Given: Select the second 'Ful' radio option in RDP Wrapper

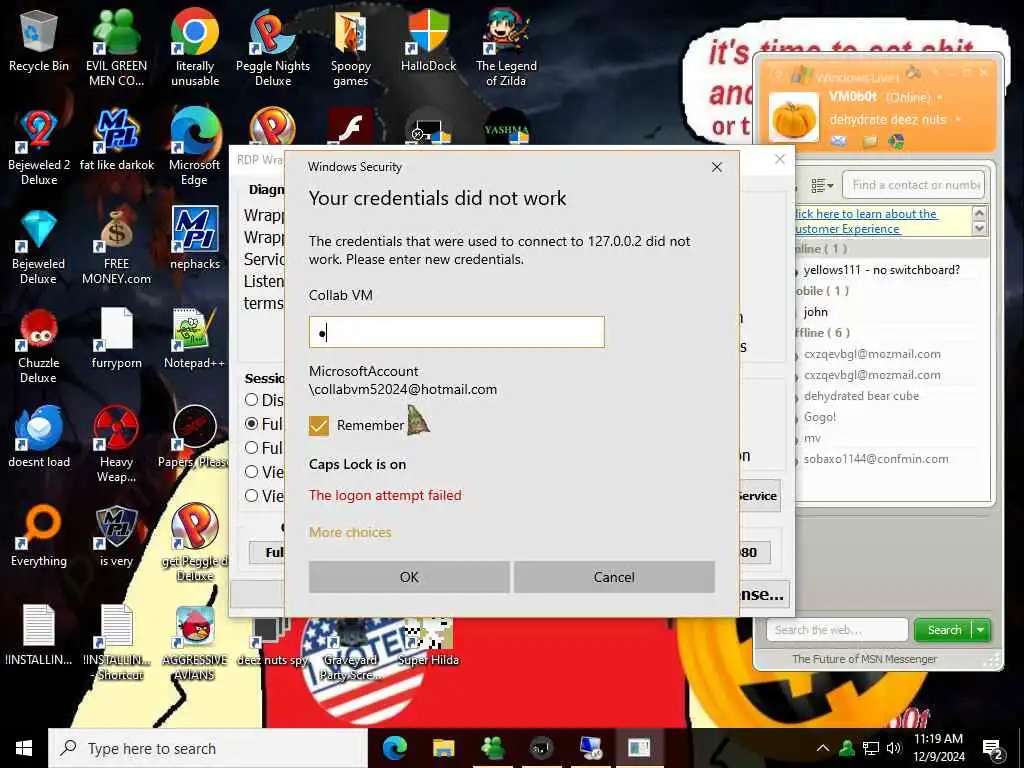Looking at the screenshot, I should tap(251, 447).
